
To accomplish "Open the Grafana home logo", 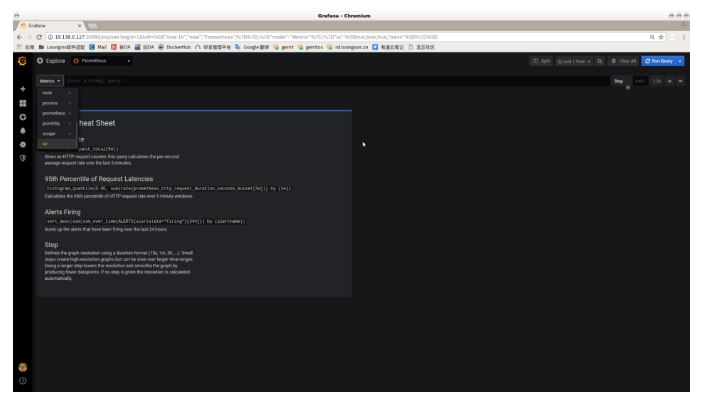I will [x=22, y=60].
